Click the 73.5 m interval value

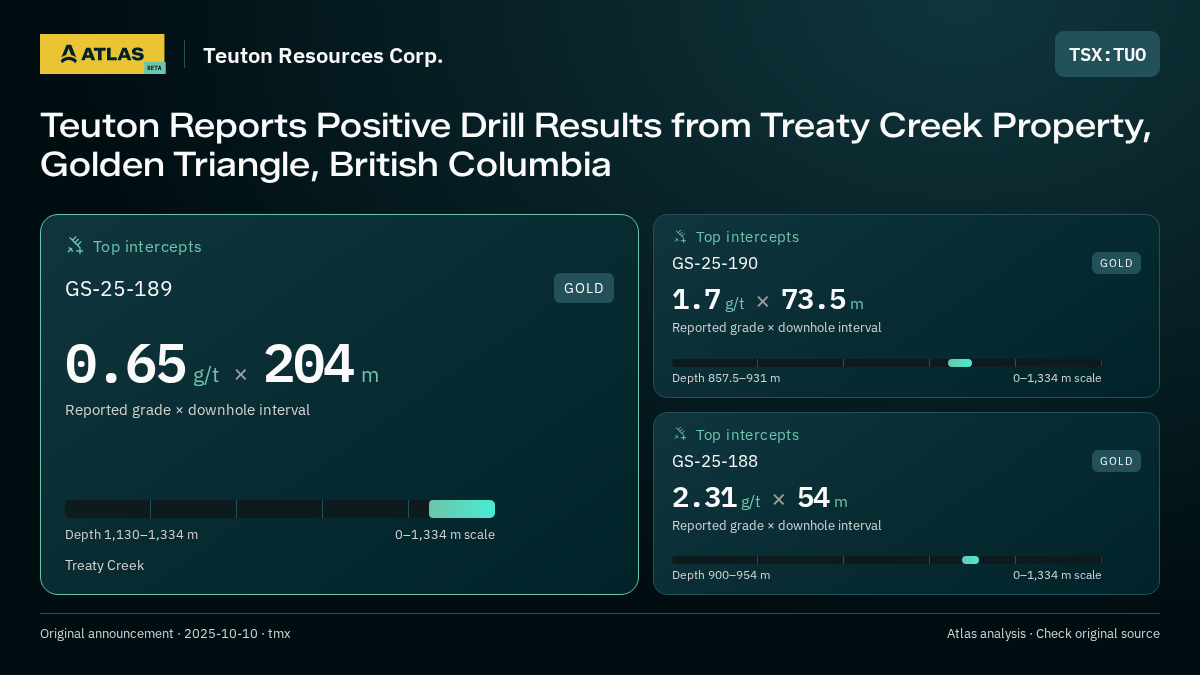822,300
